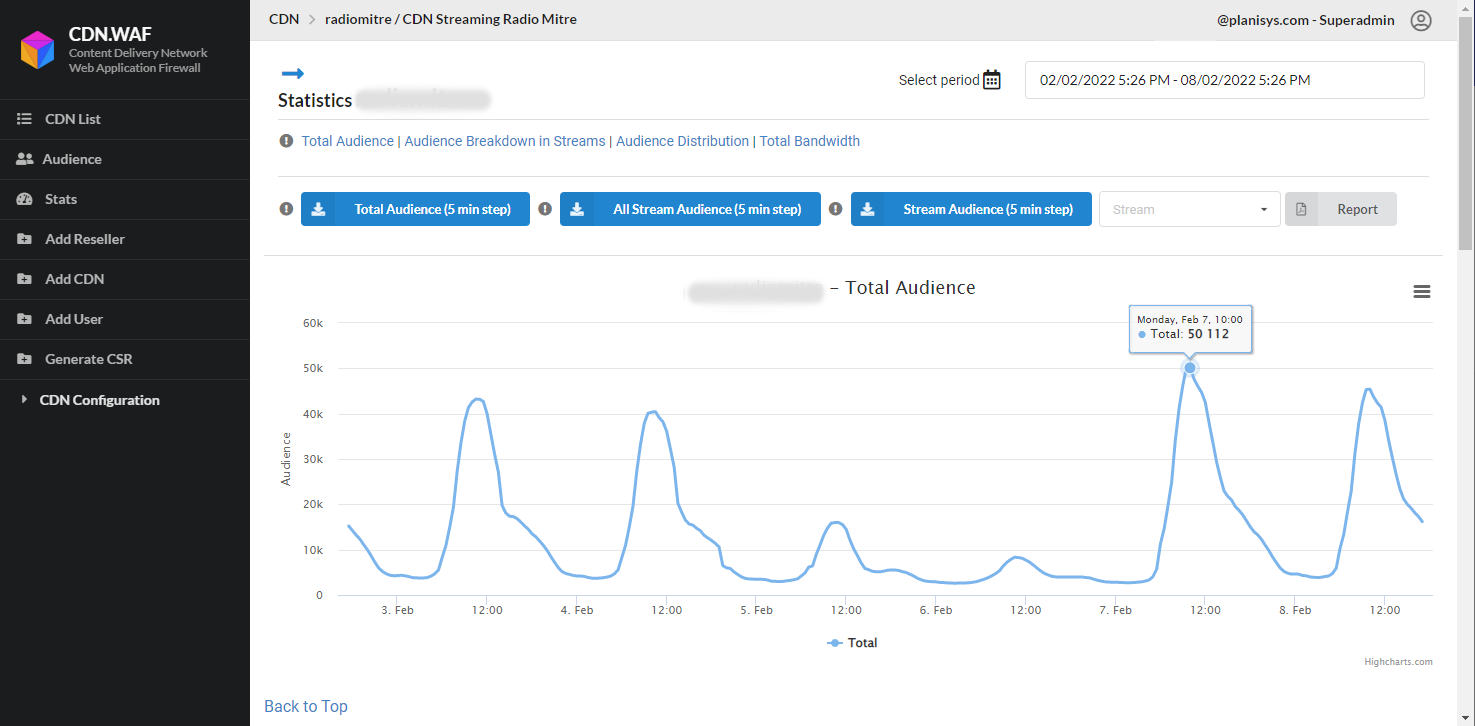1475x726 pixels.
Task: Click info icon before Stream Audience button
Action: click(x=836, y=209)
